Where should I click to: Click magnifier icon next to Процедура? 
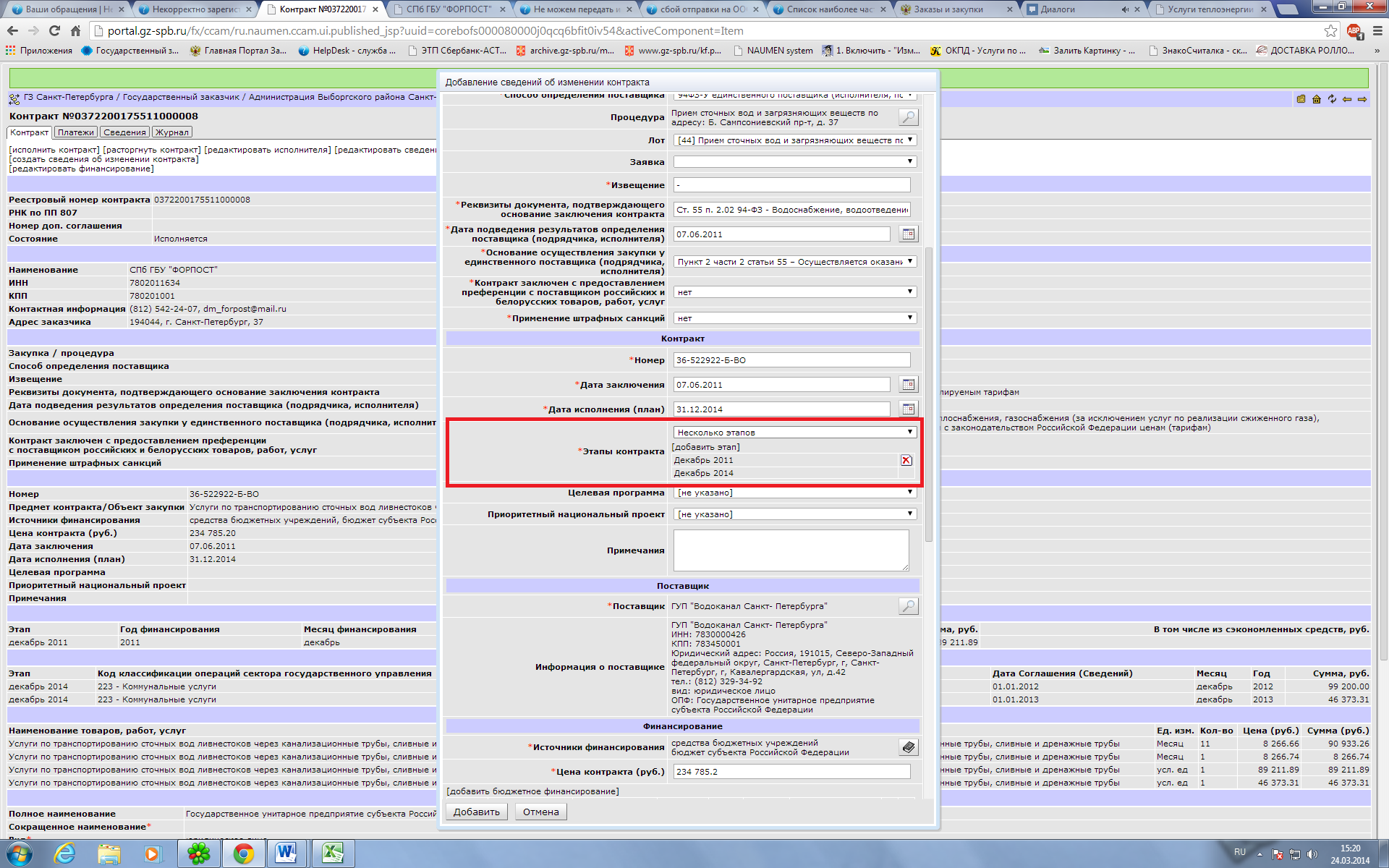[x=908, y=117]
